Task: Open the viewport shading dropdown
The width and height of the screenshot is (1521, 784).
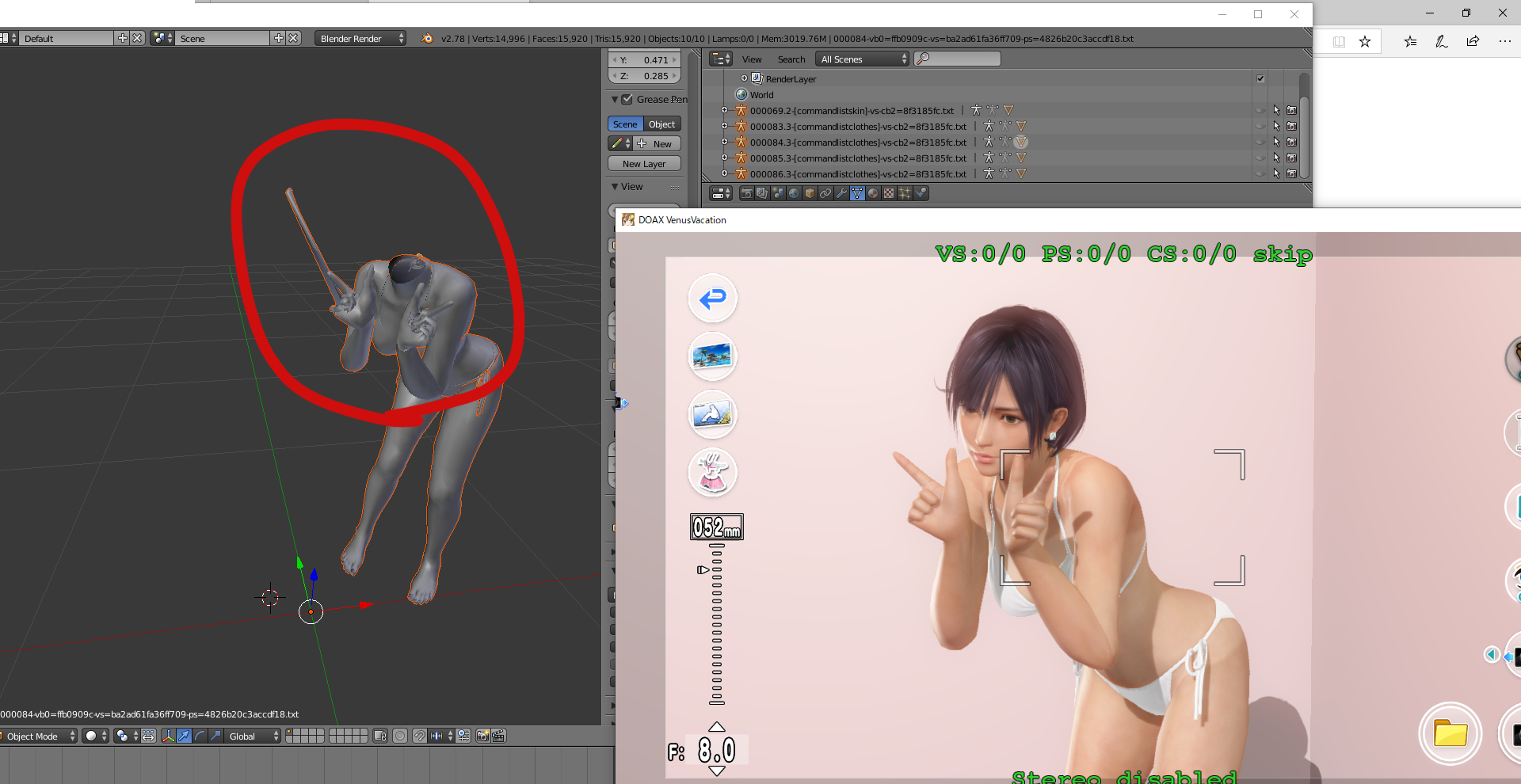Action: 95,736
